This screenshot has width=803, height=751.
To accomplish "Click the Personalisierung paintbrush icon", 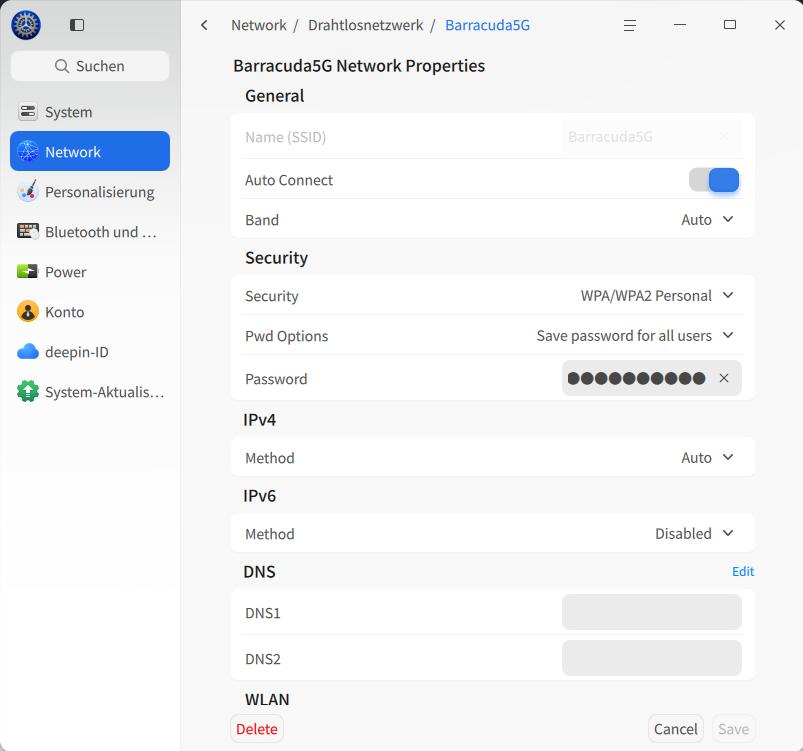I will click(x=28, y=191).
